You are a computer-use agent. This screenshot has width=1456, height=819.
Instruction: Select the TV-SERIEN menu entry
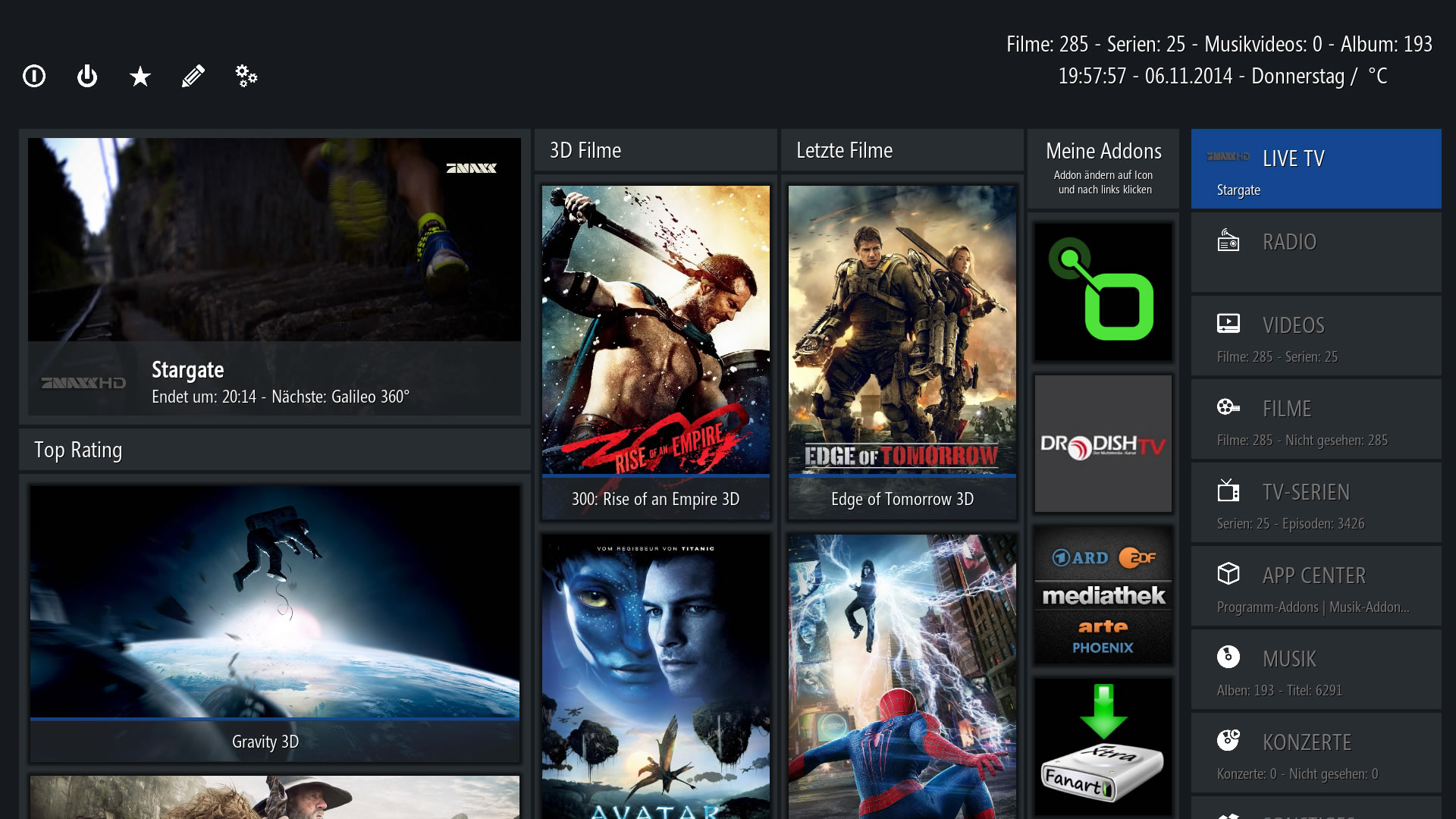(1316, 502)
